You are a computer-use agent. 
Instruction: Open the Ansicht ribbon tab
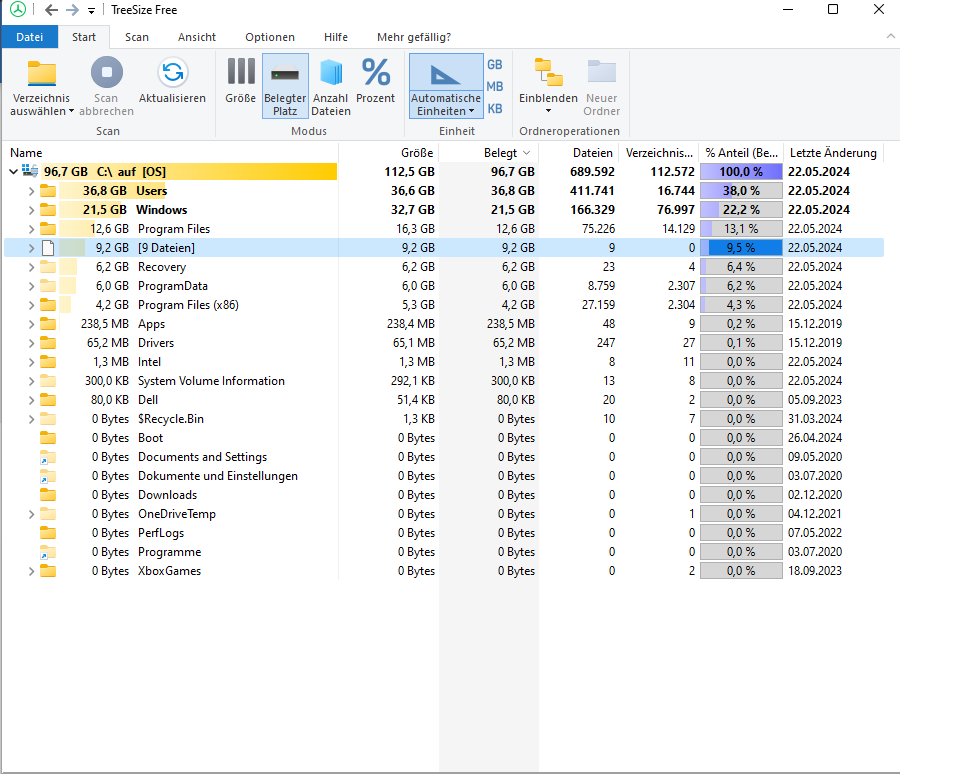[197, 37]
